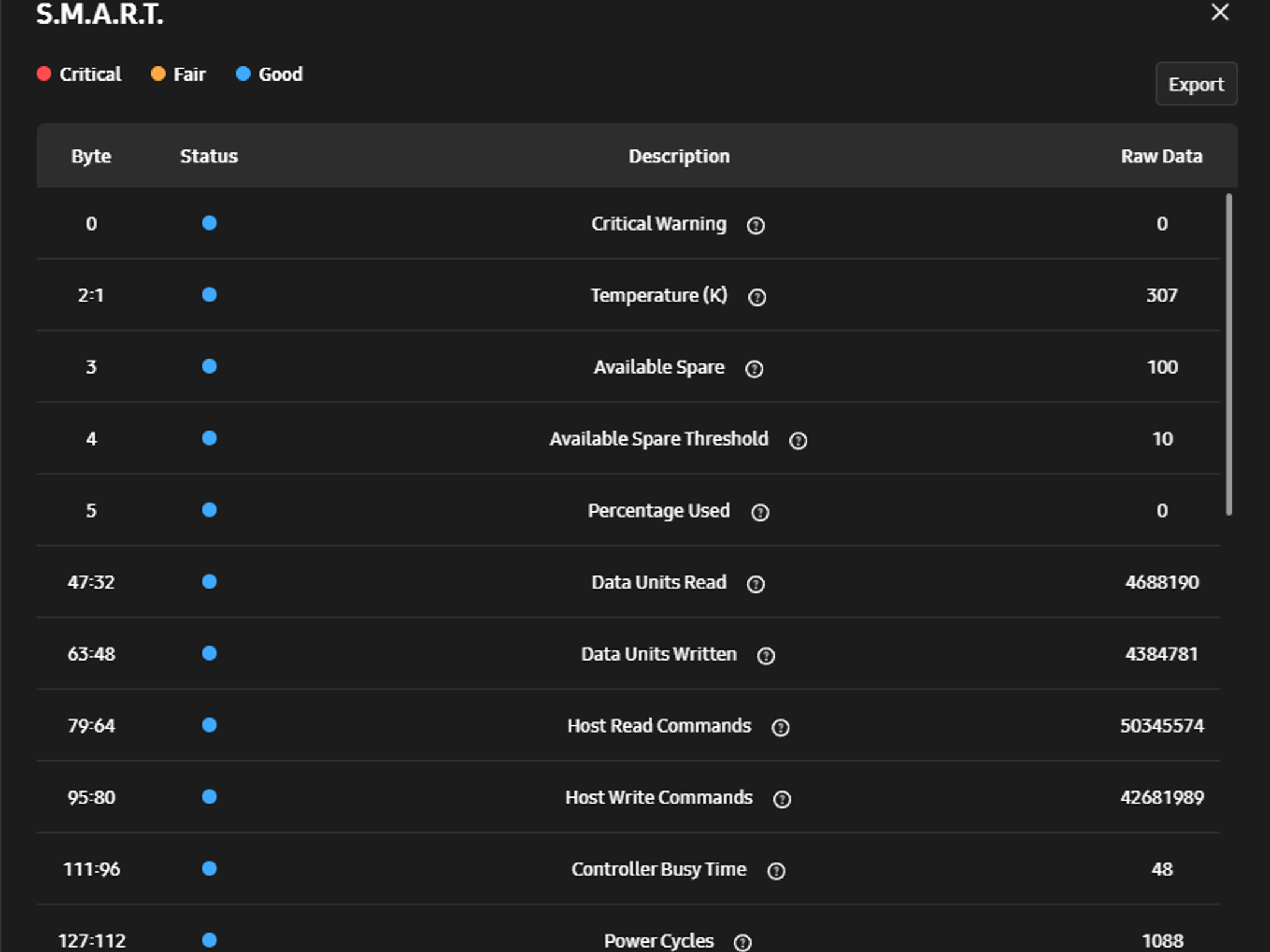This screenshot has height=952, width=1270.
Task: Open help icon next to Critical Warning
Action: [x=755, y=225]
